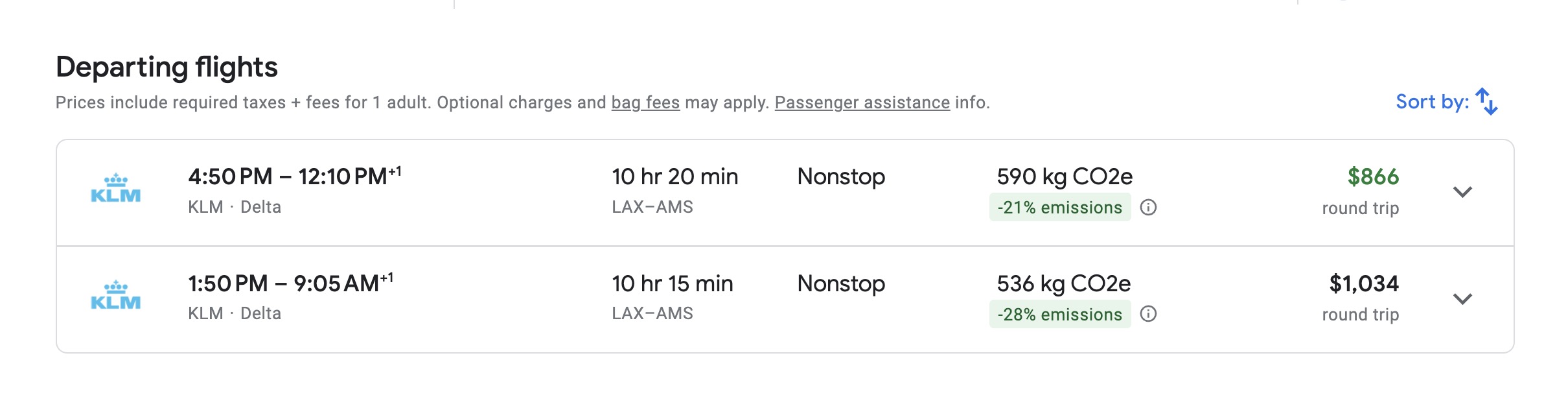Click the 590 kg CO2e emissions value

[x=1066, y=176]
